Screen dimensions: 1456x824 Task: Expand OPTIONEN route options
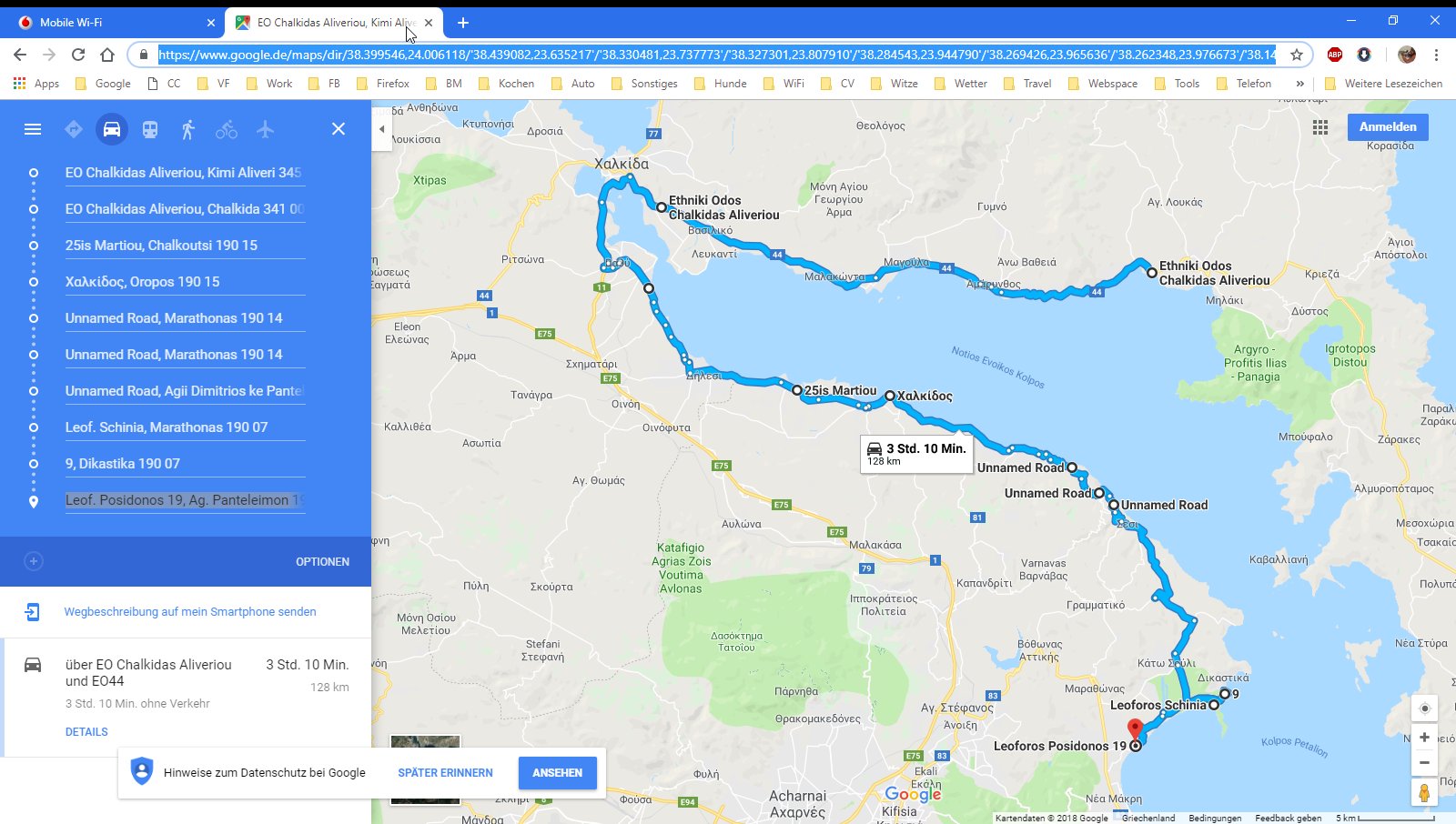(x=322, y=562)
